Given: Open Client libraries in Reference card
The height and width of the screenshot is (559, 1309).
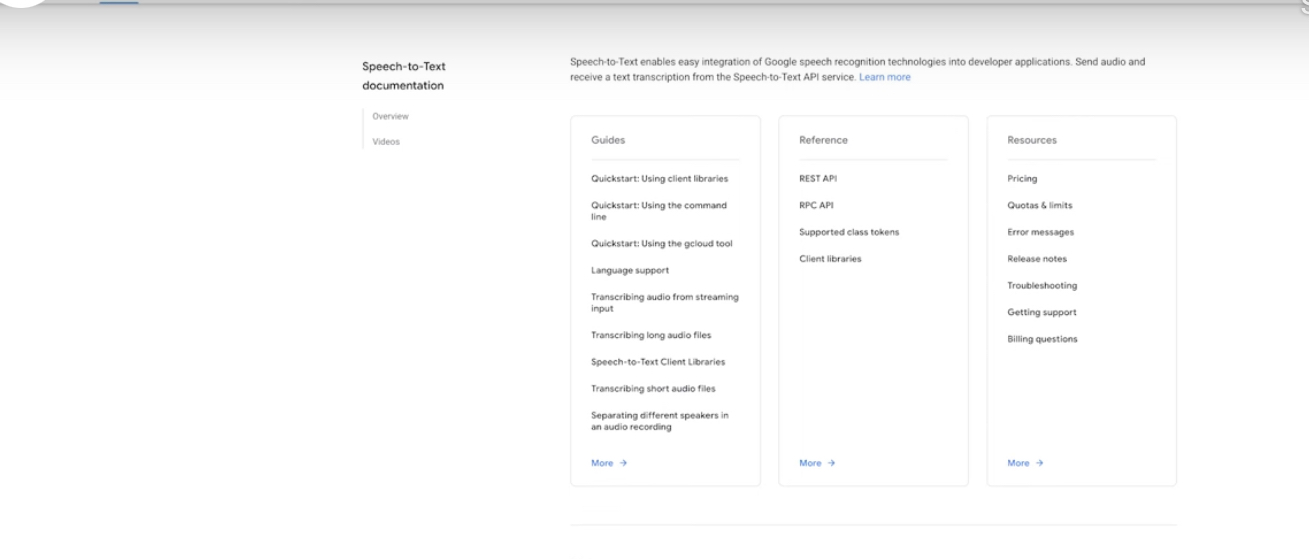Looking at the screenshot, I should pos(830,259).
